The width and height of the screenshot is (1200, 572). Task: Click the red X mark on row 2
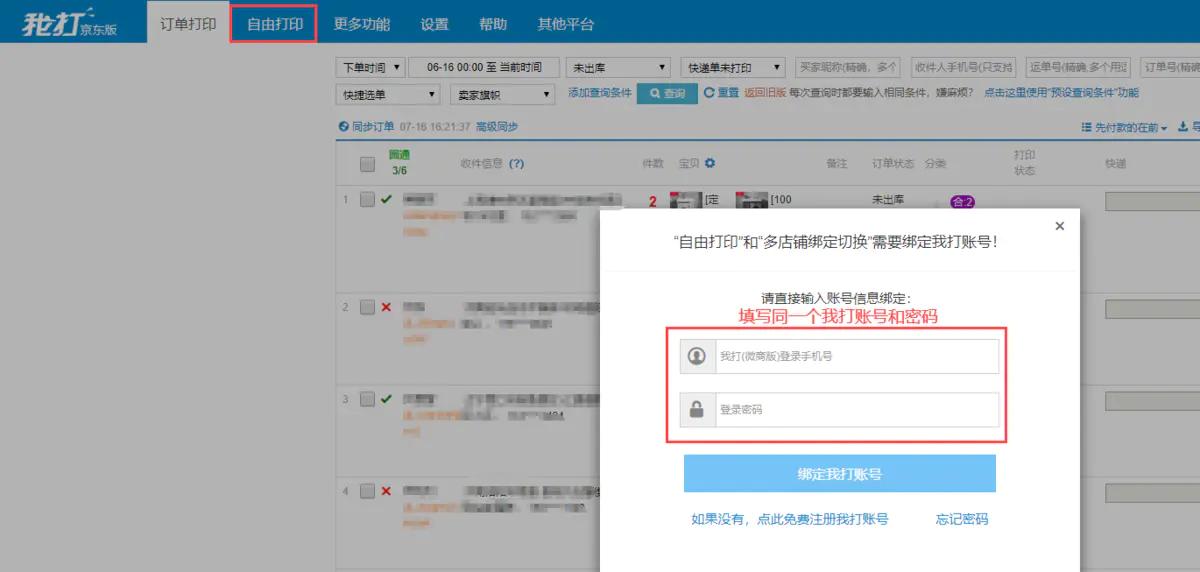click(386, 306)
